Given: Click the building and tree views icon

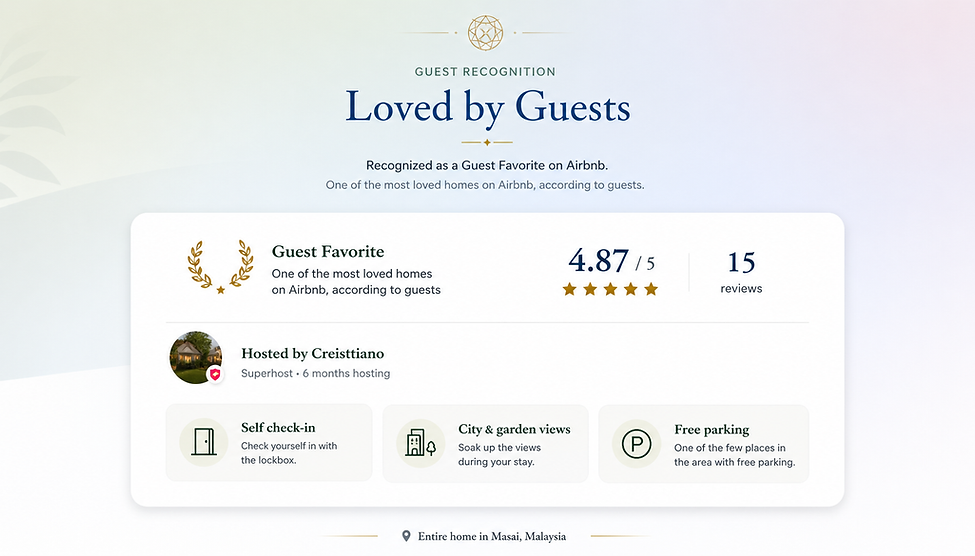Looking at the screenshot, I should (420, 443).
